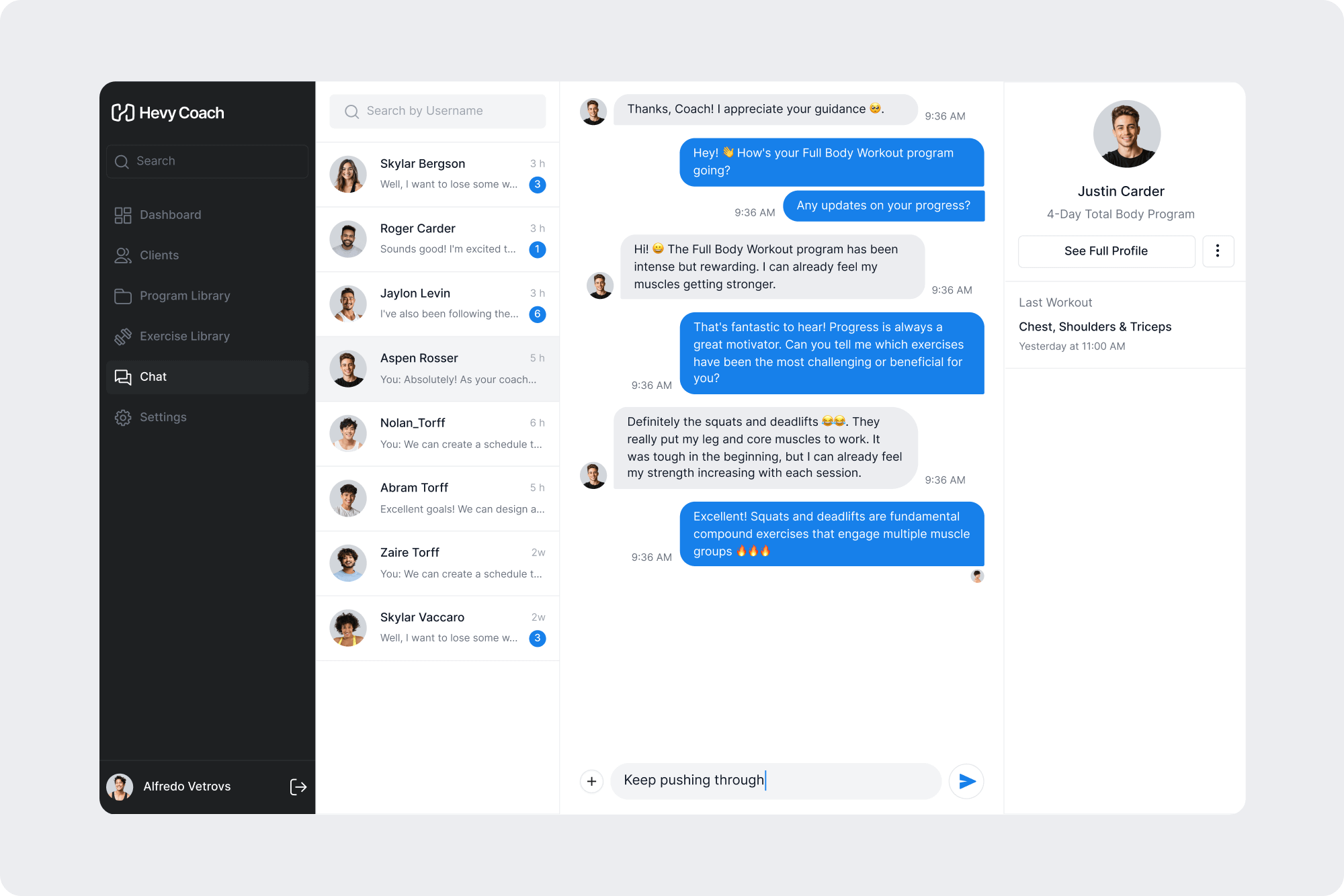Focus the Search by Username field
This screenshot has height=896, width=1344.
[437, 111]
